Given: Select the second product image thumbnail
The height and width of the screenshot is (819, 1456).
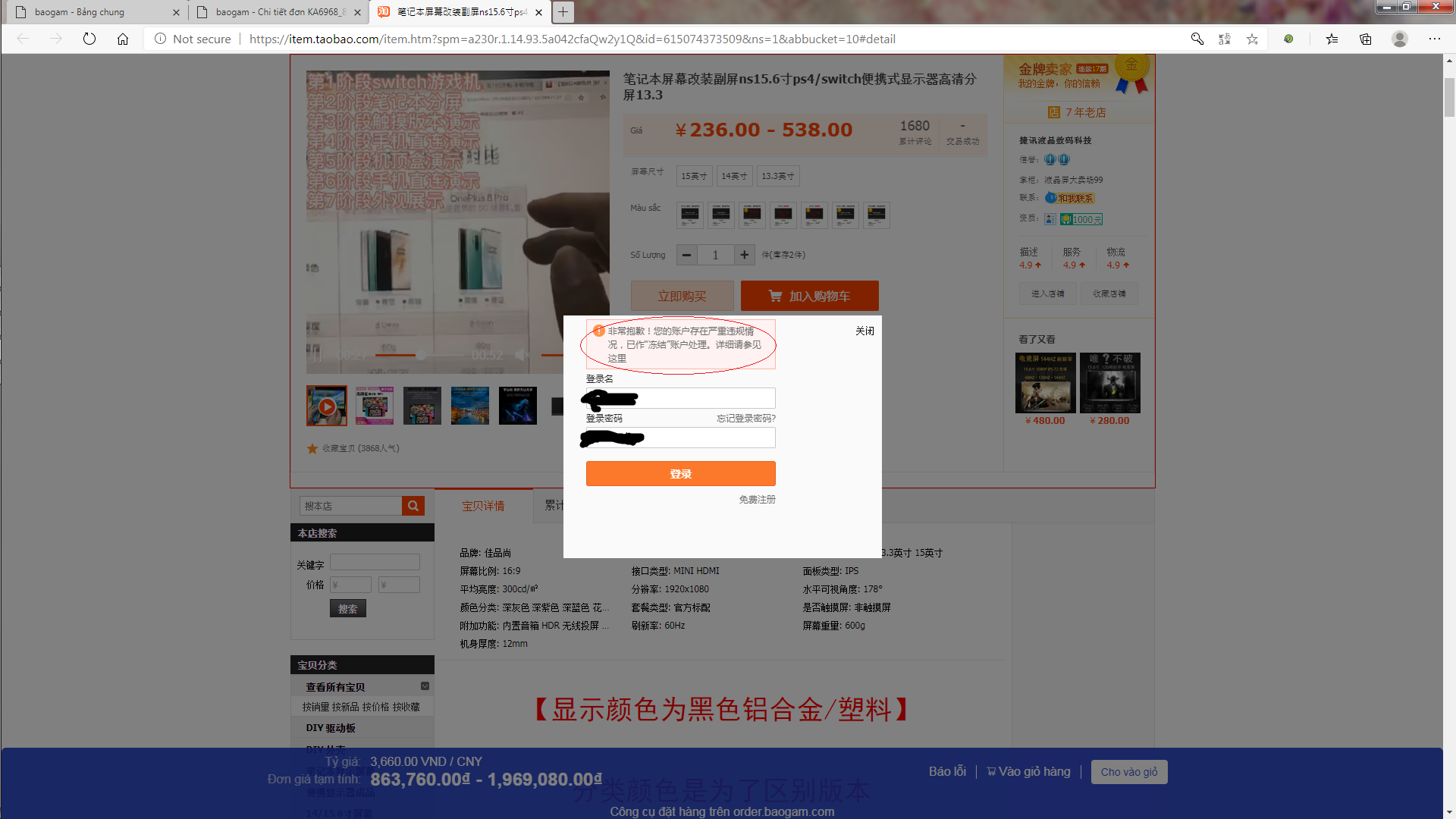Looking at the screenshot, I should [375, 406].
